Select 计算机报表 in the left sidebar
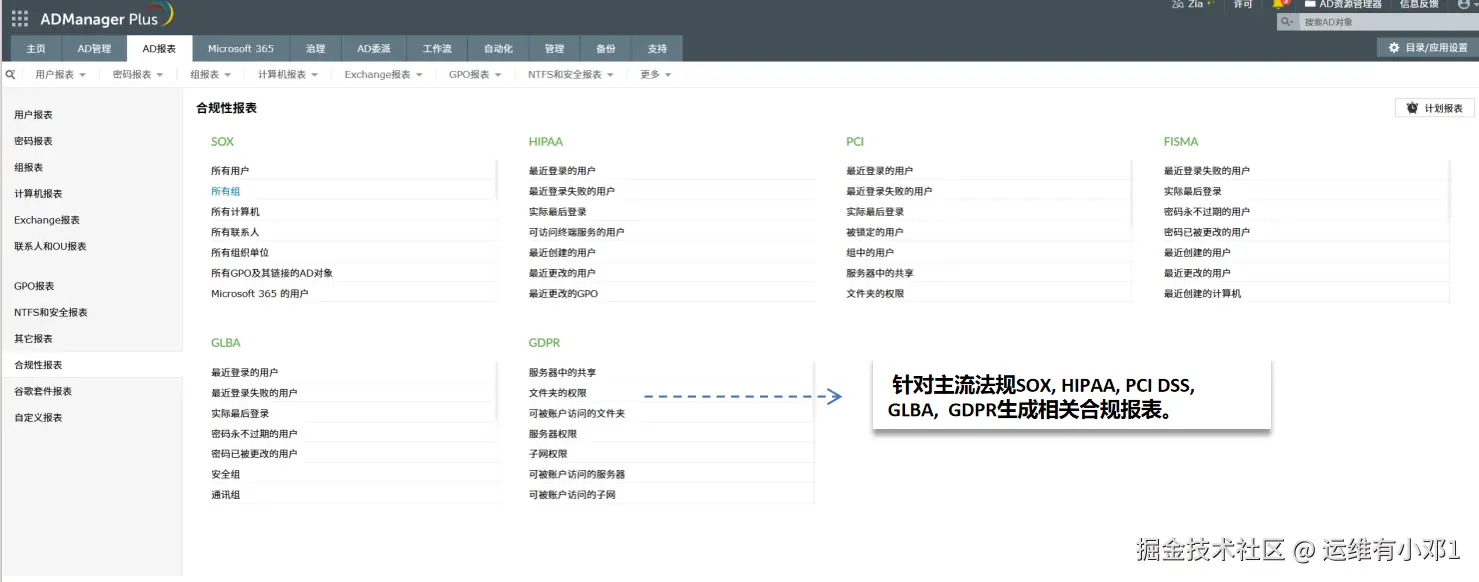The width and height of the screenshot is (1479, 582). point(38,194)
